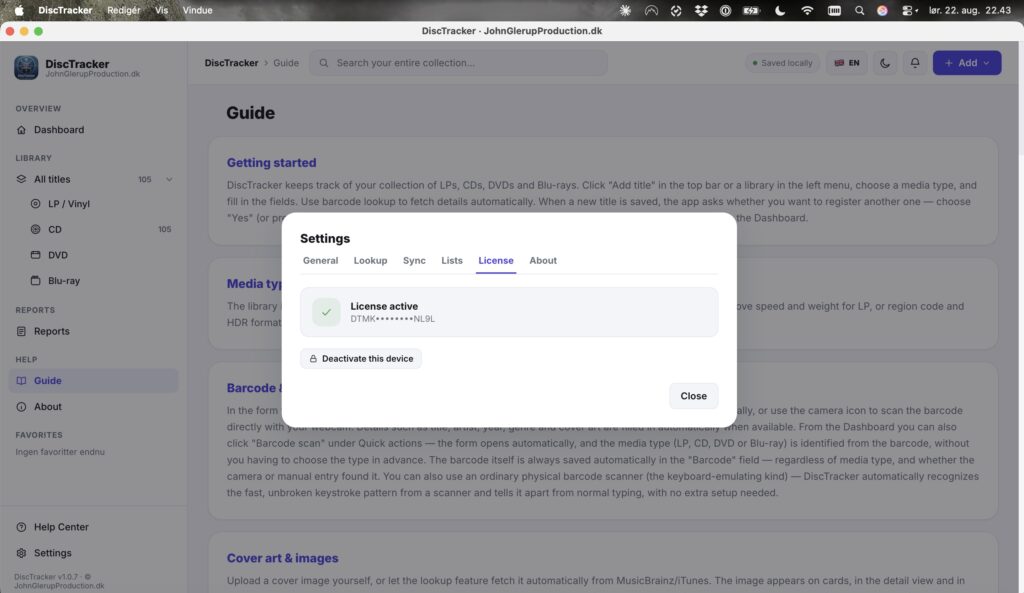1024x593 pixels.
Task: Click the About info icon in sidebar
Action: click(x=22, y=406)
